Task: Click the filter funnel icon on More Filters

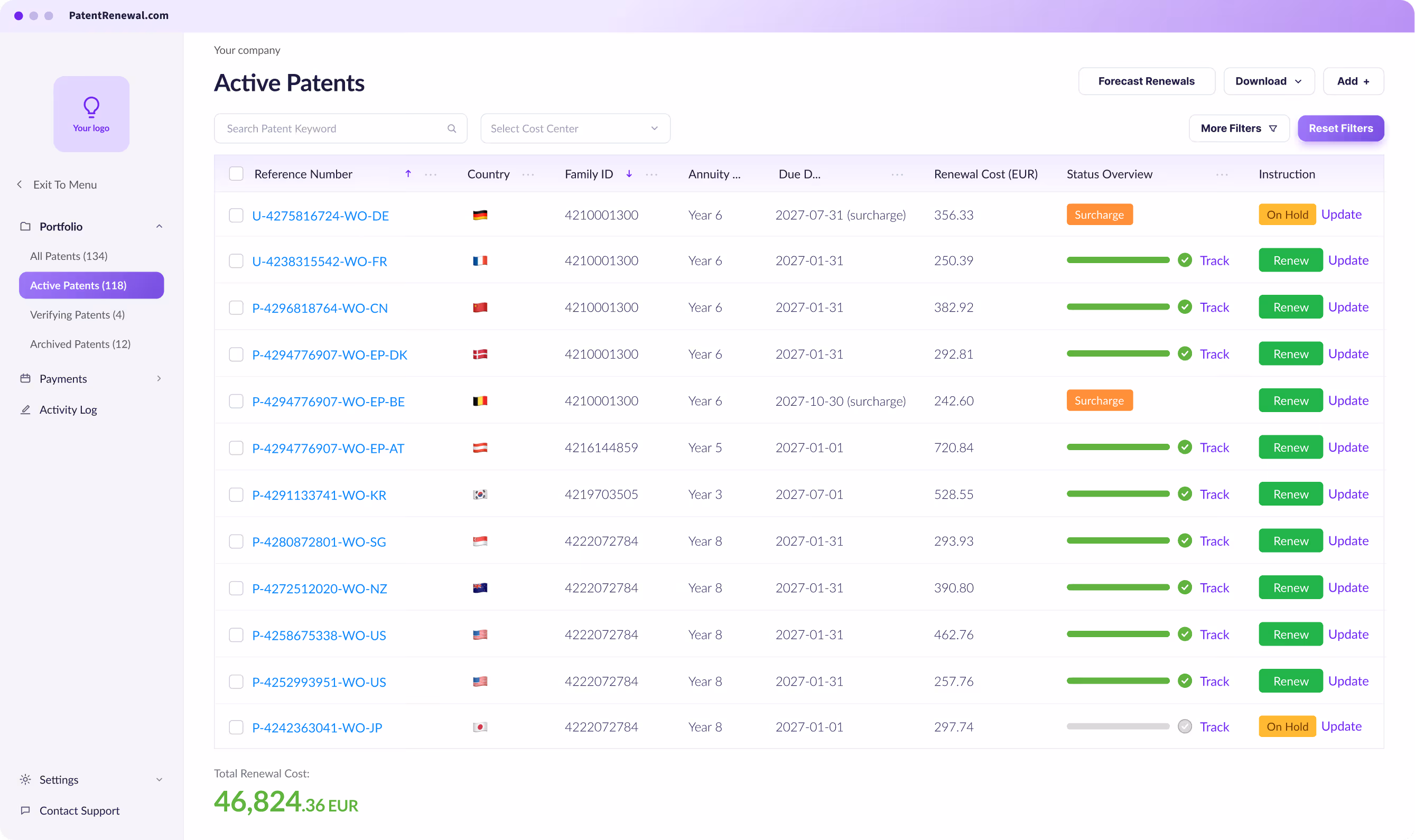Action: pyautogui.click(x=1273, y=128)
